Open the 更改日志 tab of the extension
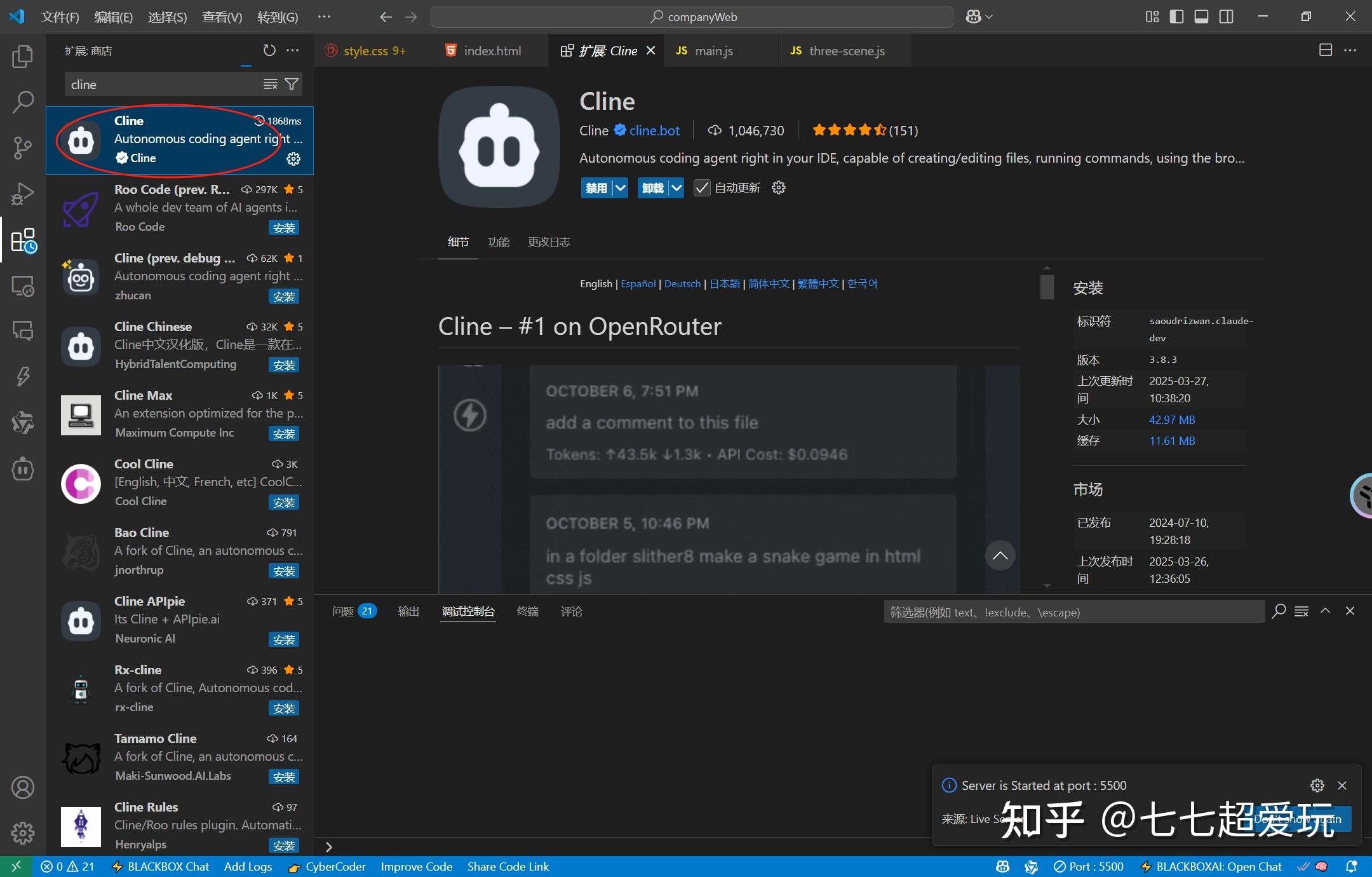The height and width of the screenshot is (877, 1372). pyautogui.click(x=549, y=242)
